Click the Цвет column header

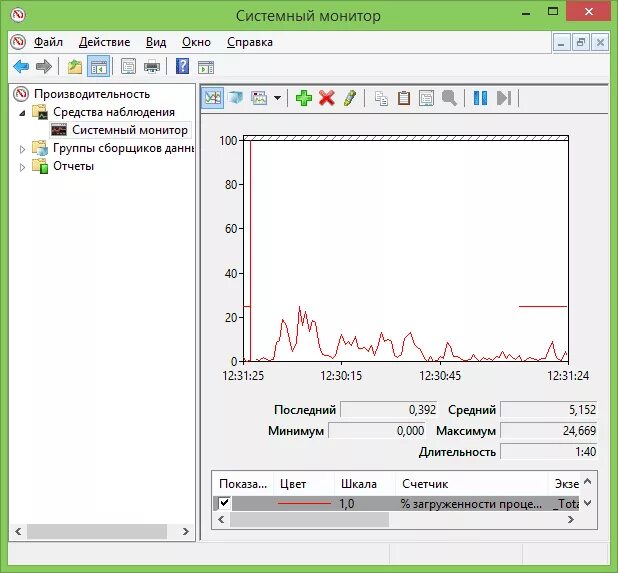tap(304, 484)
